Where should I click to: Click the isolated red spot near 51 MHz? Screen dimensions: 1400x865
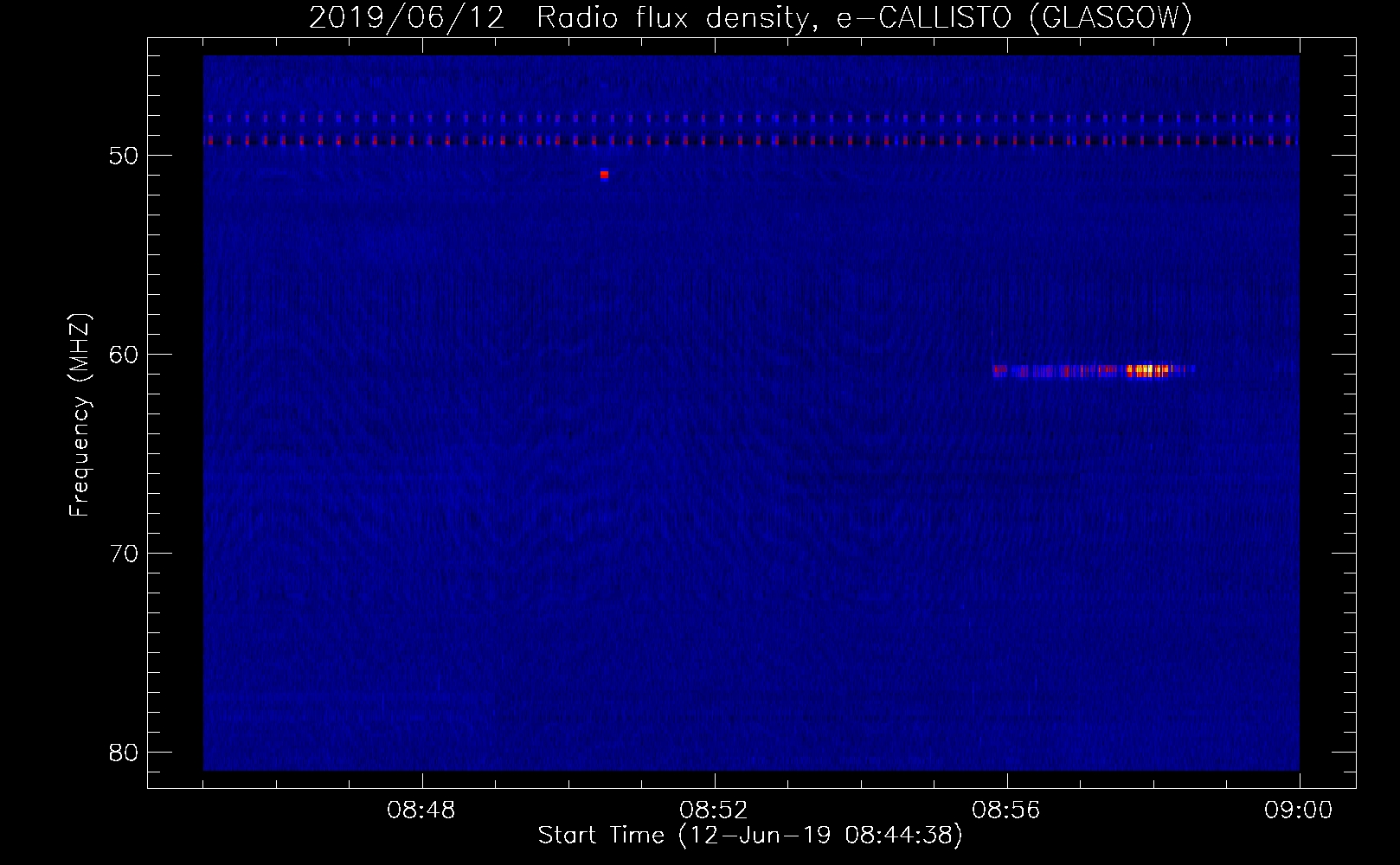coord(604,175)
